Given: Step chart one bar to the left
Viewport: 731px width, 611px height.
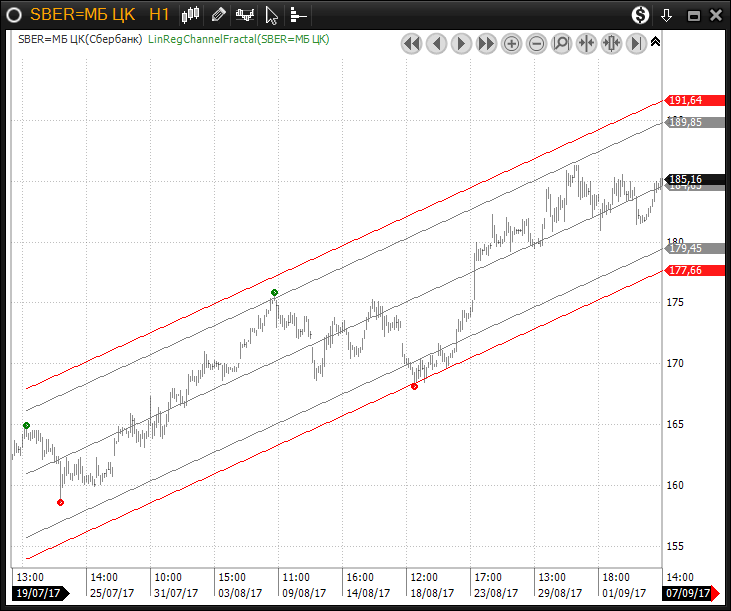Looking at the screenshot, I should pyautogui.click(x=436, y=43).
